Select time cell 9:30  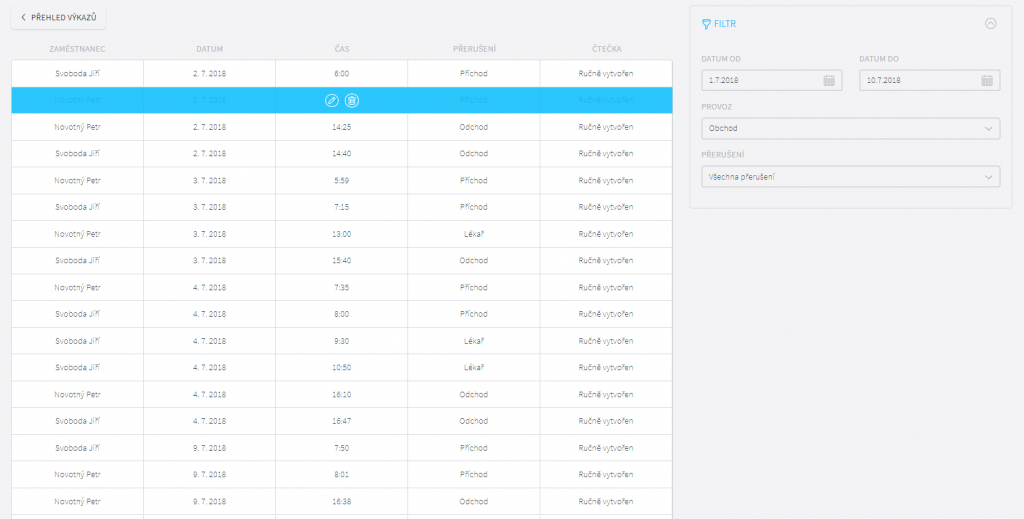342,341
